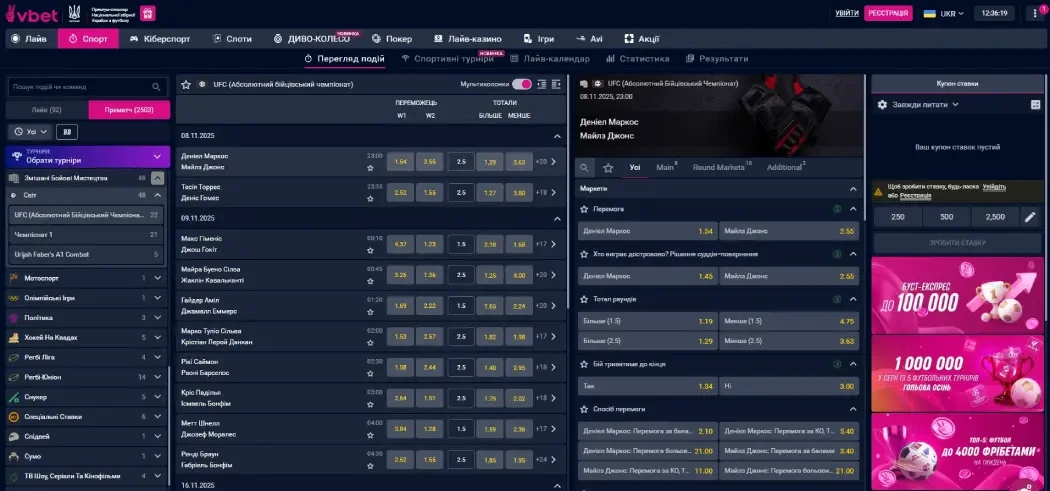Screen dimensions: 1050x491
Task: Star the Макс Гіменіс vs Джош Гокіт match
Action: coord(370,251)
